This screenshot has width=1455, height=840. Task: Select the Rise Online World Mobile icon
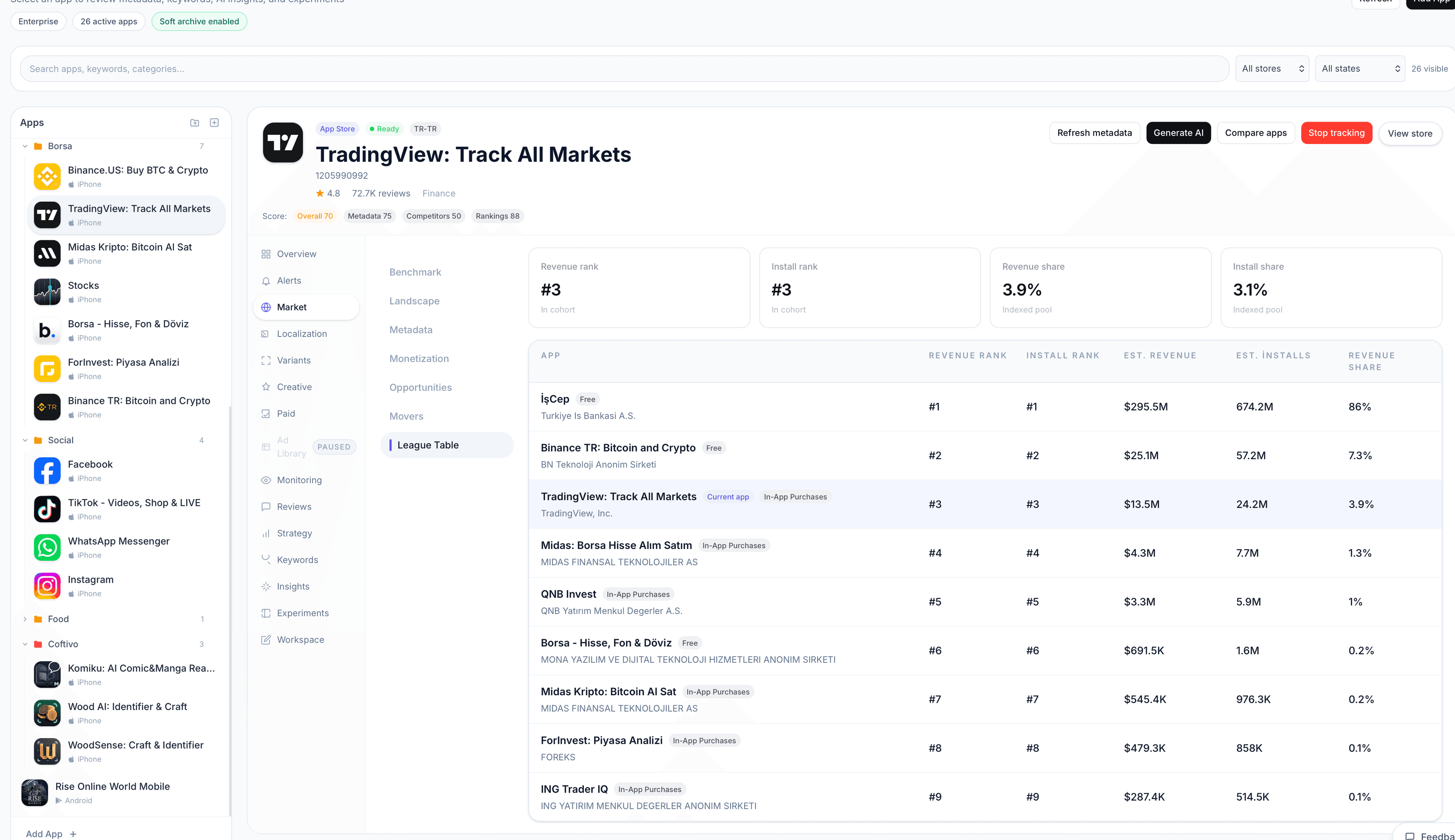tap(34, 793)
